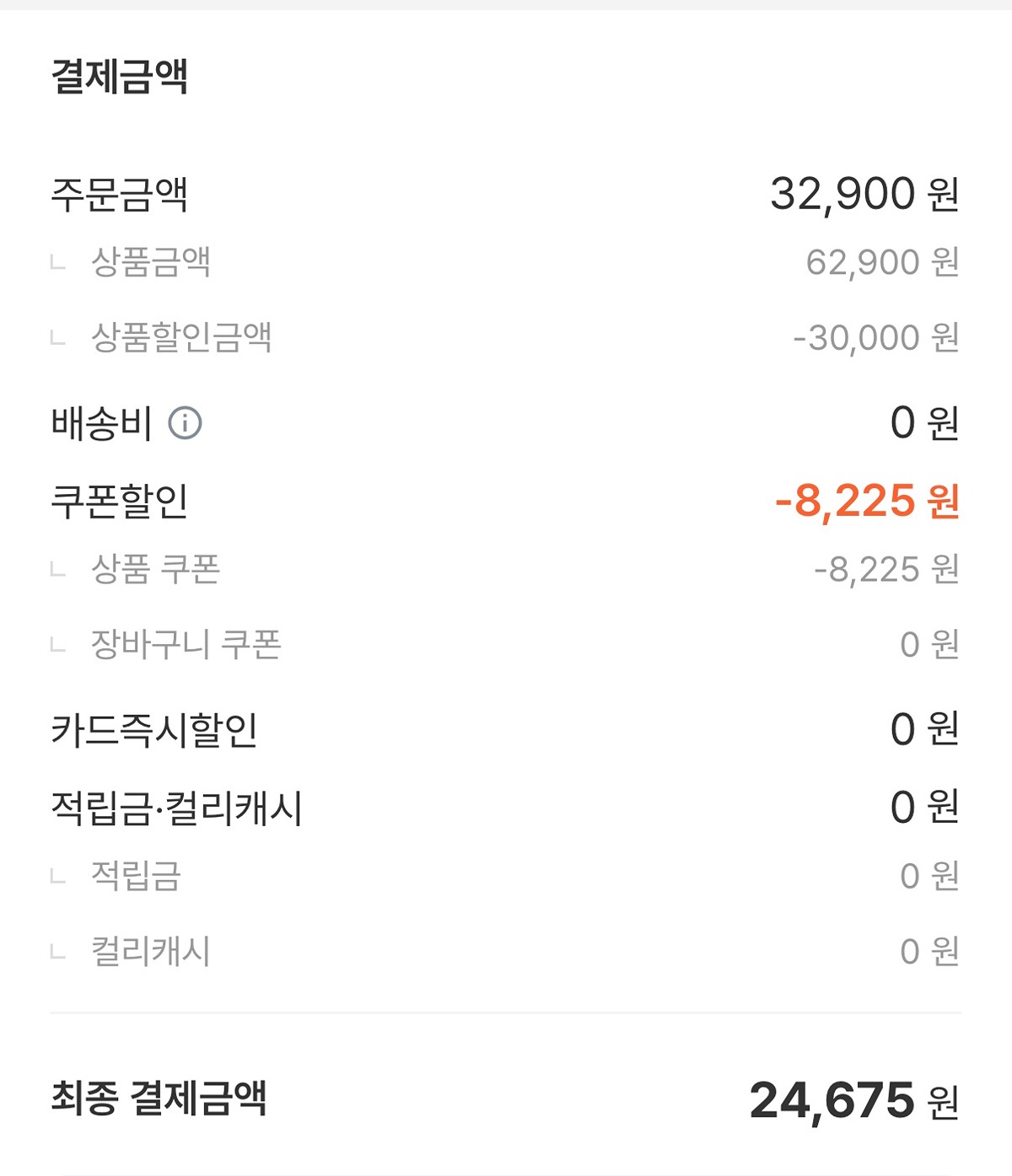Click the 쿠폰할인 label
Screen dimensions: 1012x1176
click(x=120, y=501)
